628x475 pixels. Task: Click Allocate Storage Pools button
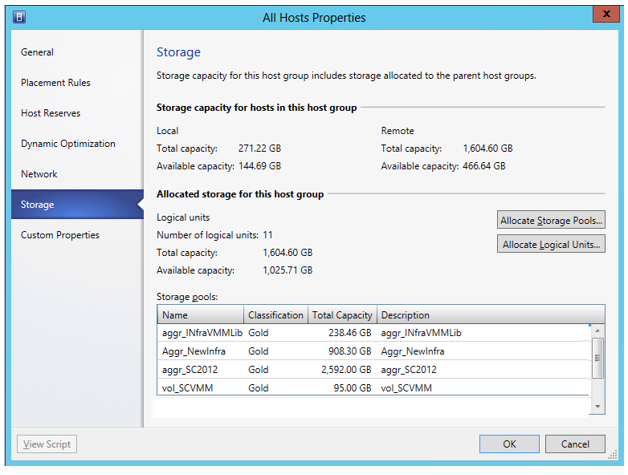pos(550,220)
